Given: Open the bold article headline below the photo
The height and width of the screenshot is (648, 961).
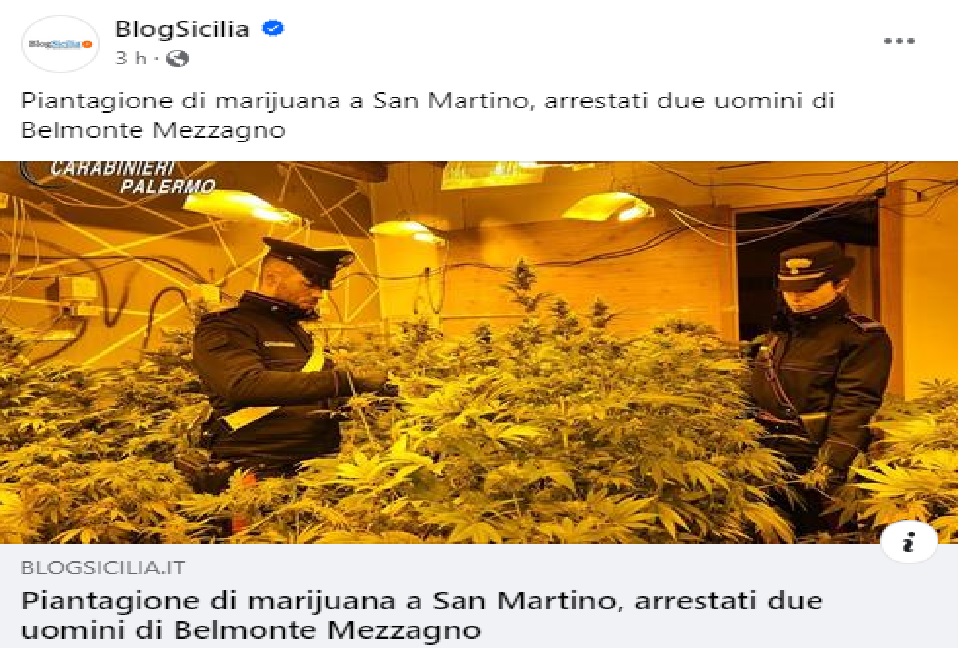Looking at the screenshot, I should pos(421,615).
